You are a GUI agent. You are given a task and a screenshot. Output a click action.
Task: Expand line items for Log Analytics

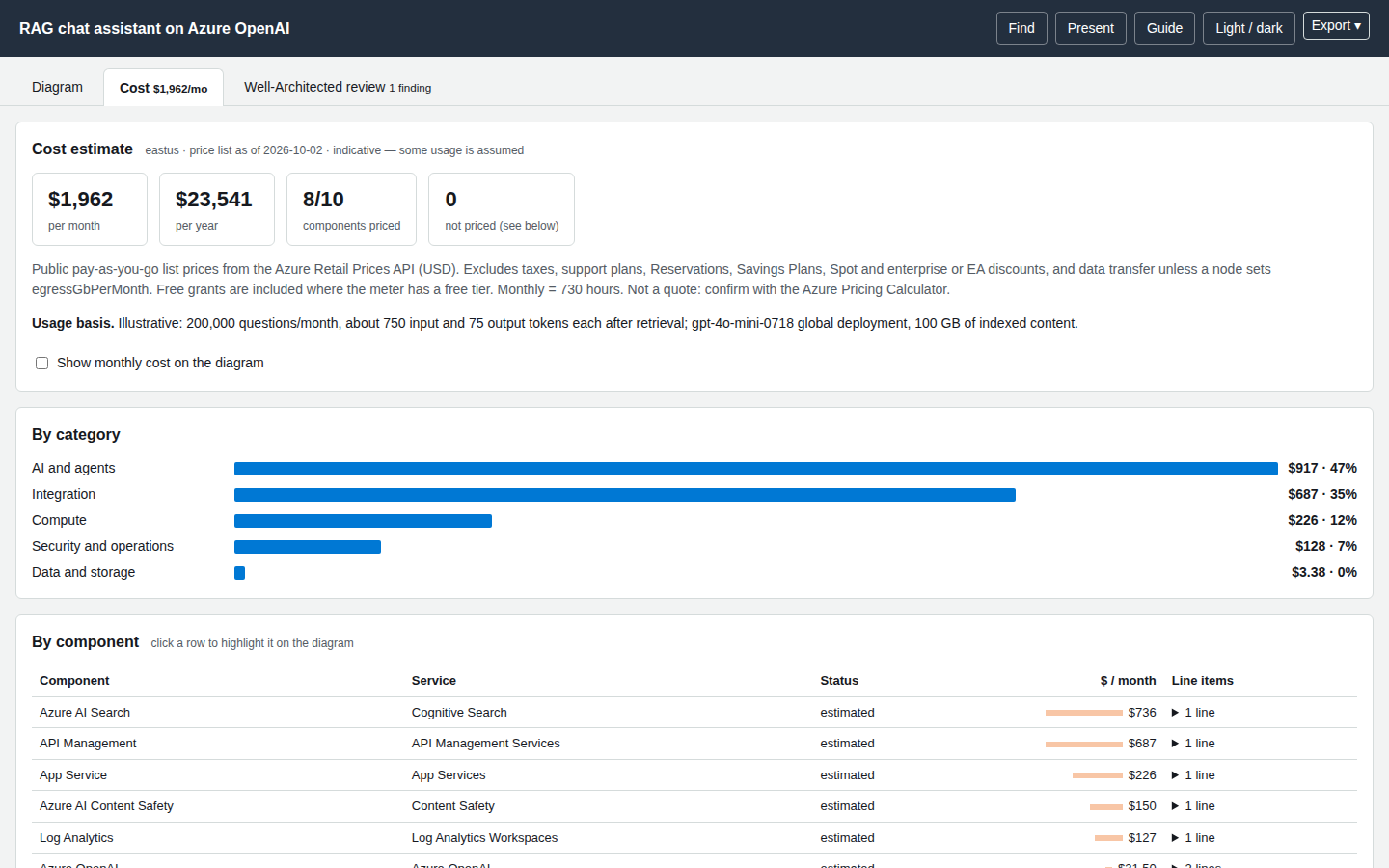[x=1193, y=838]
